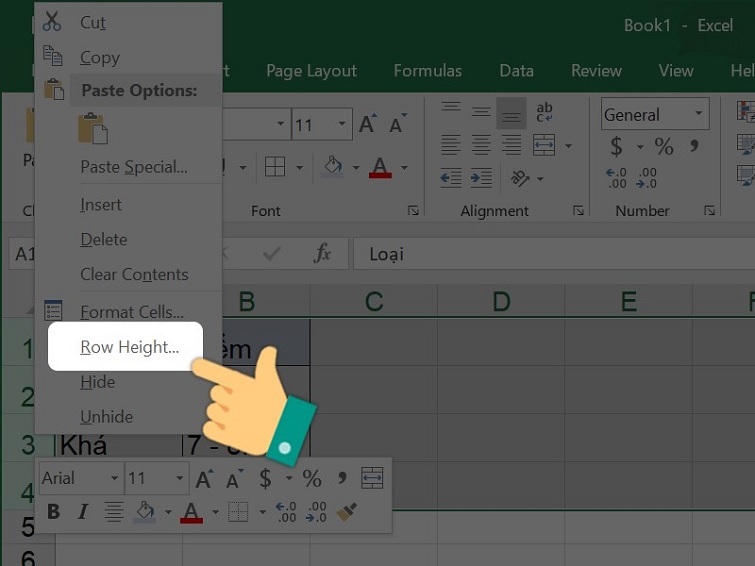755x566 pixels.
Task: Select column E header
Action: (x=628, y=301)
